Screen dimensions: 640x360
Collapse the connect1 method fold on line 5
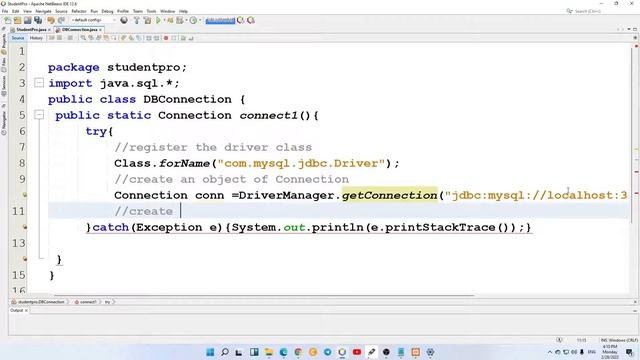(x=39, y=115)
